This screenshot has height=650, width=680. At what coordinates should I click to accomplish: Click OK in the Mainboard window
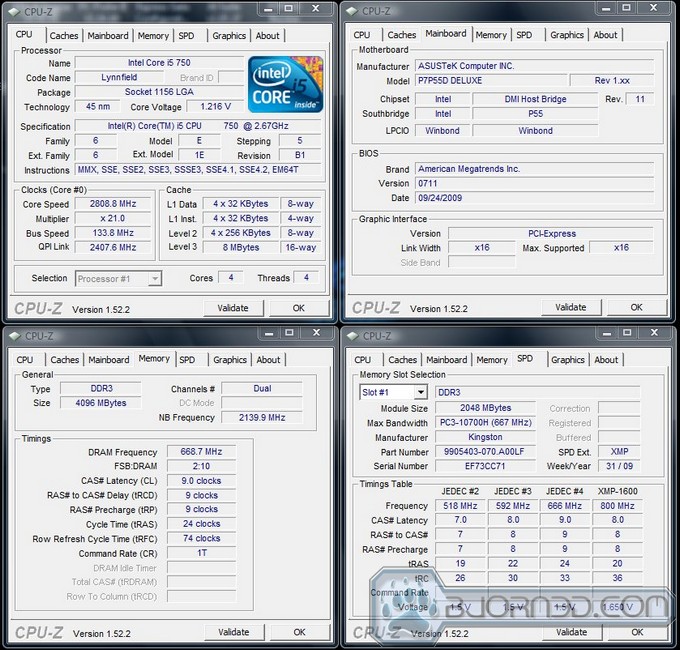point(637,307)
